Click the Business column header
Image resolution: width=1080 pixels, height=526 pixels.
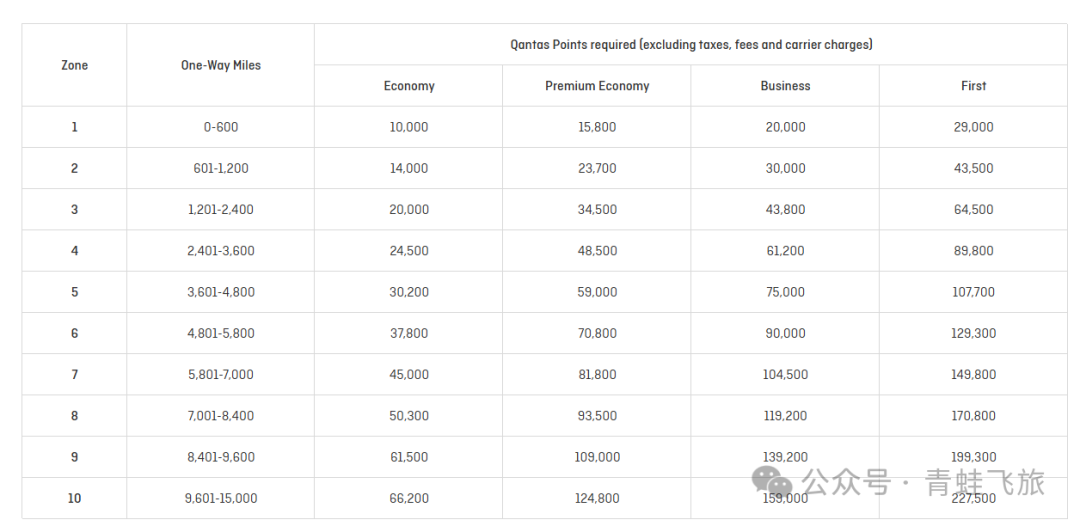785,86
